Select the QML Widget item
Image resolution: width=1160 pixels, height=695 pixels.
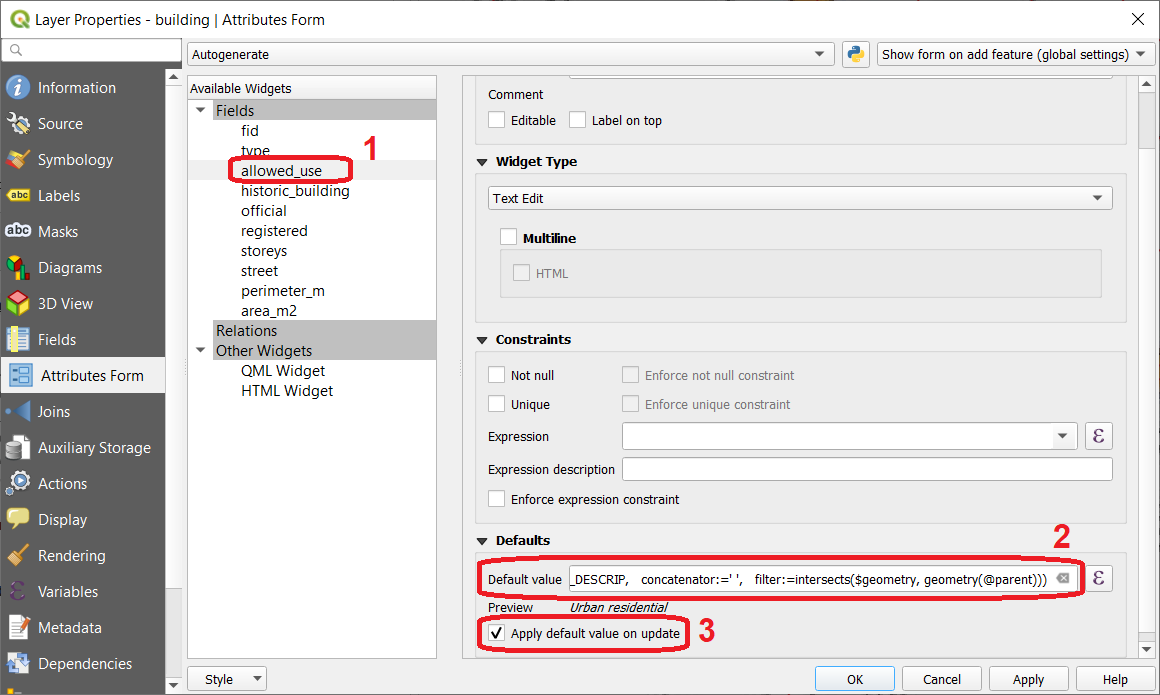(283, 370)
